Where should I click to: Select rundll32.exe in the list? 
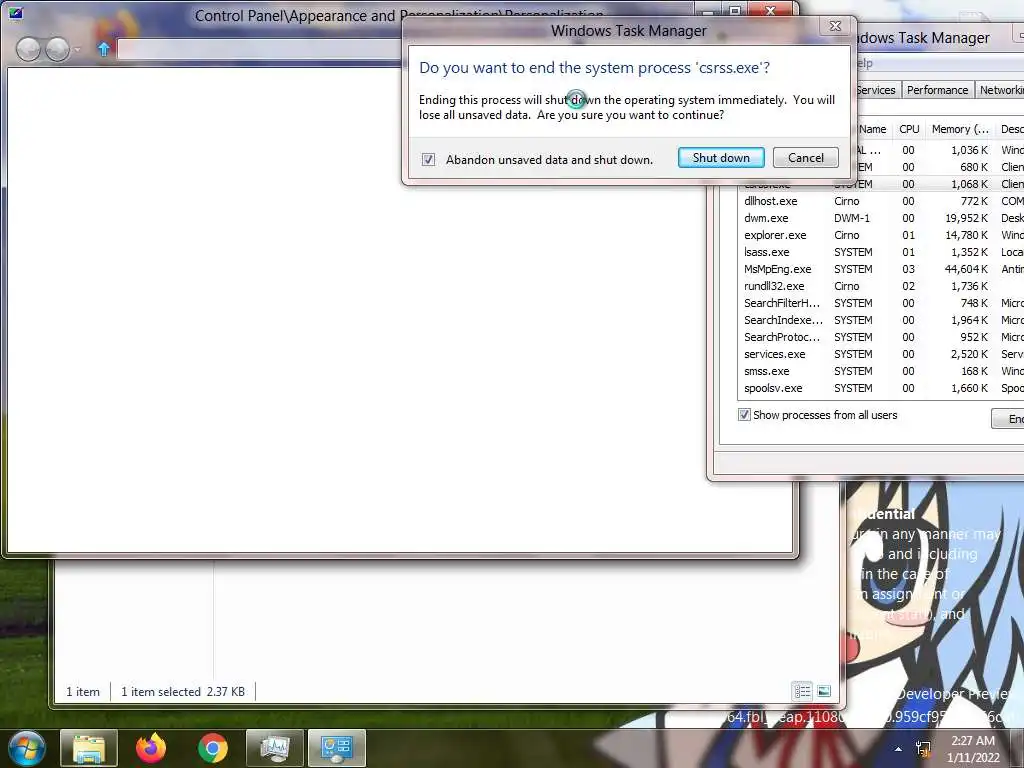[880, 286]
